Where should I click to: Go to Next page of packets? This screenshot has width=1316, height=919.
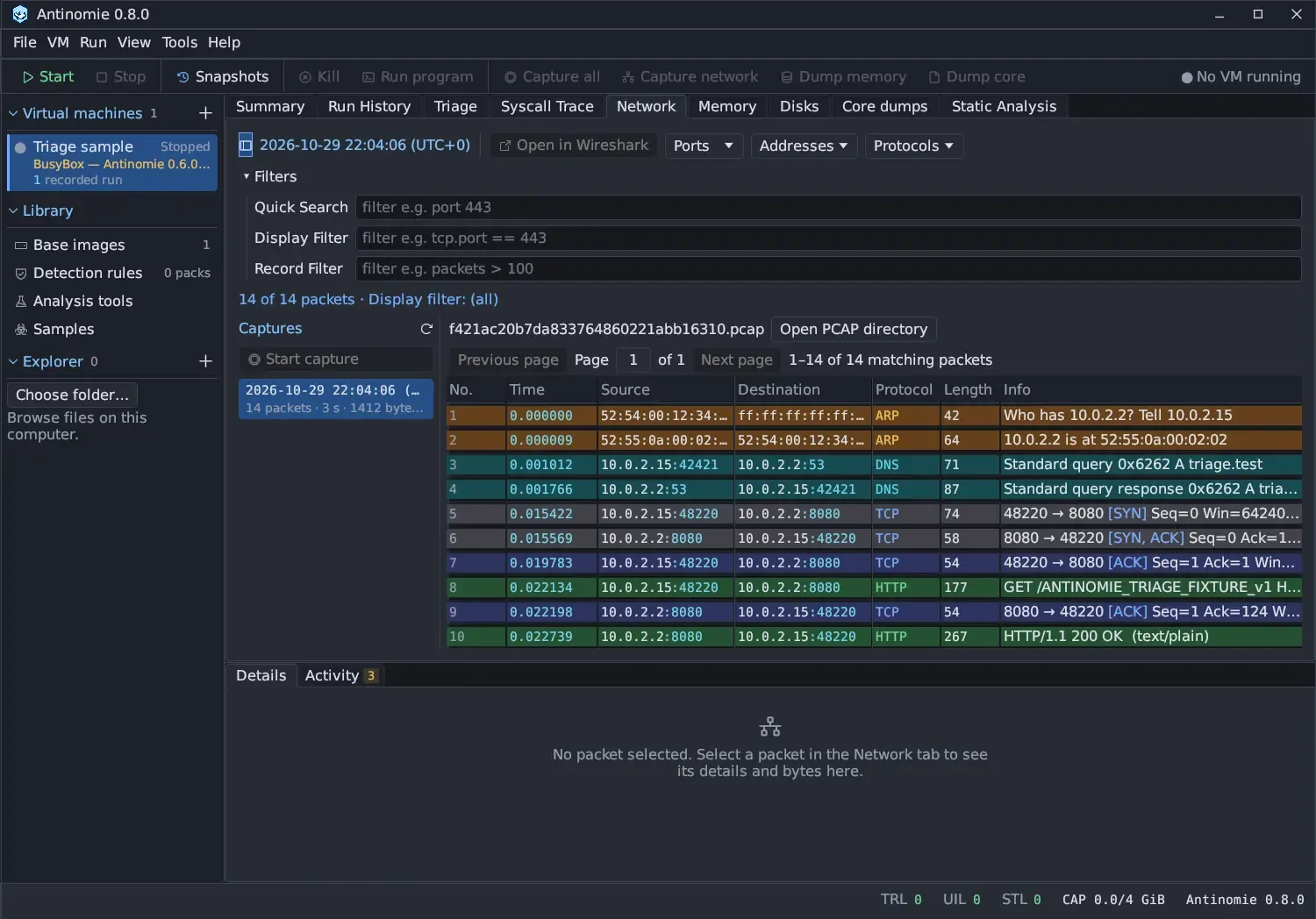pos(737,360)
